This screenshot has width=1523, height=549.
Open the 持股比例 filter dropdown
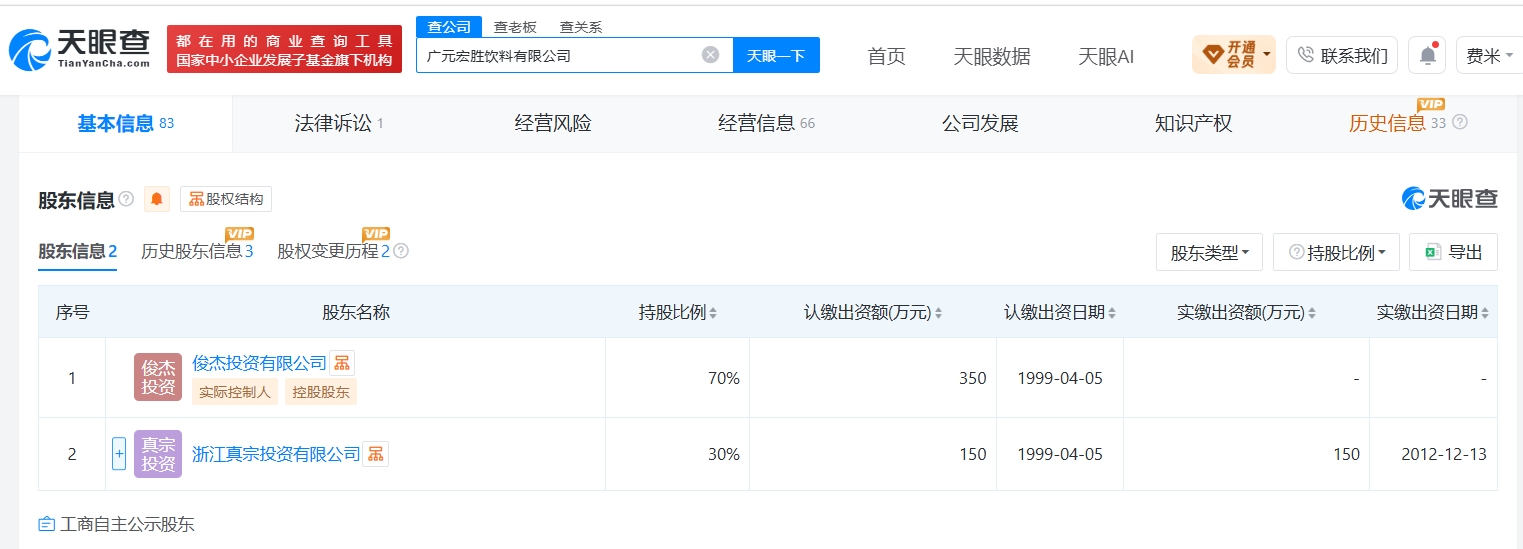tap(1336, 252)
